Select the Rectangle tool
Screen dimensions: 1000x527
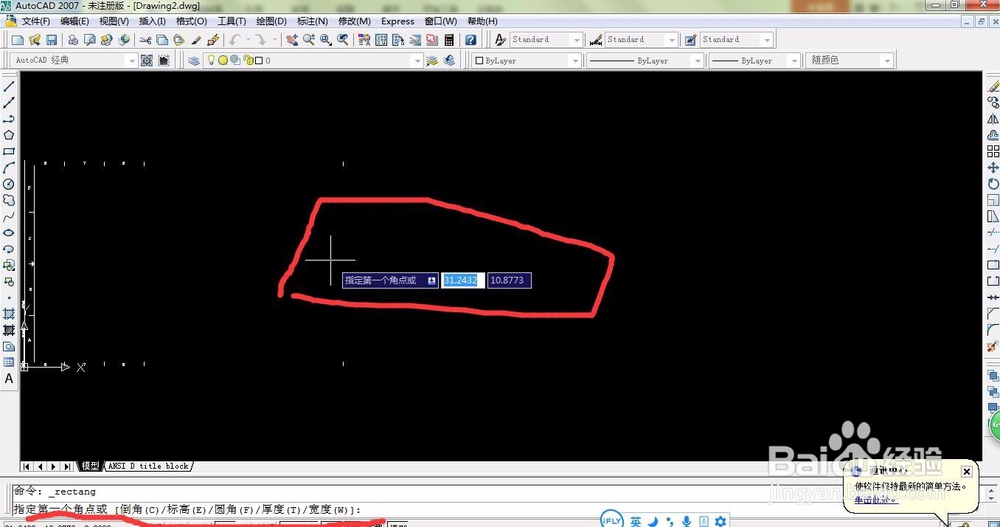[9, 152]
